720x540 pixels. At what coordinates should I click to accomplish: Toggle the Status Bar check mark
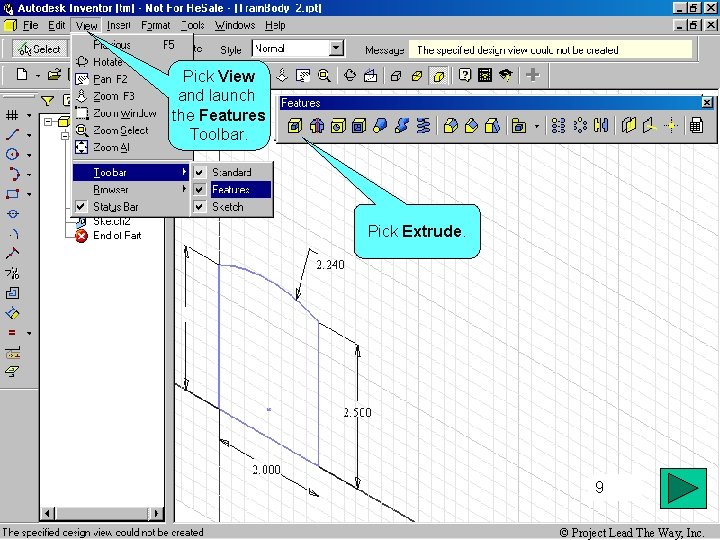point(81,207)
